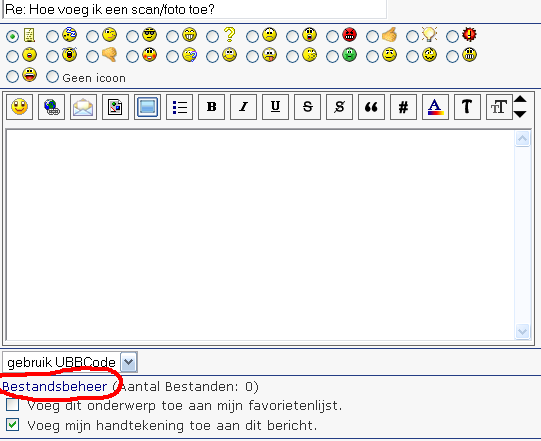The image size is (541, 441).
Task: Expand the toolbar with the down arrow
Action: coord(520,114)
